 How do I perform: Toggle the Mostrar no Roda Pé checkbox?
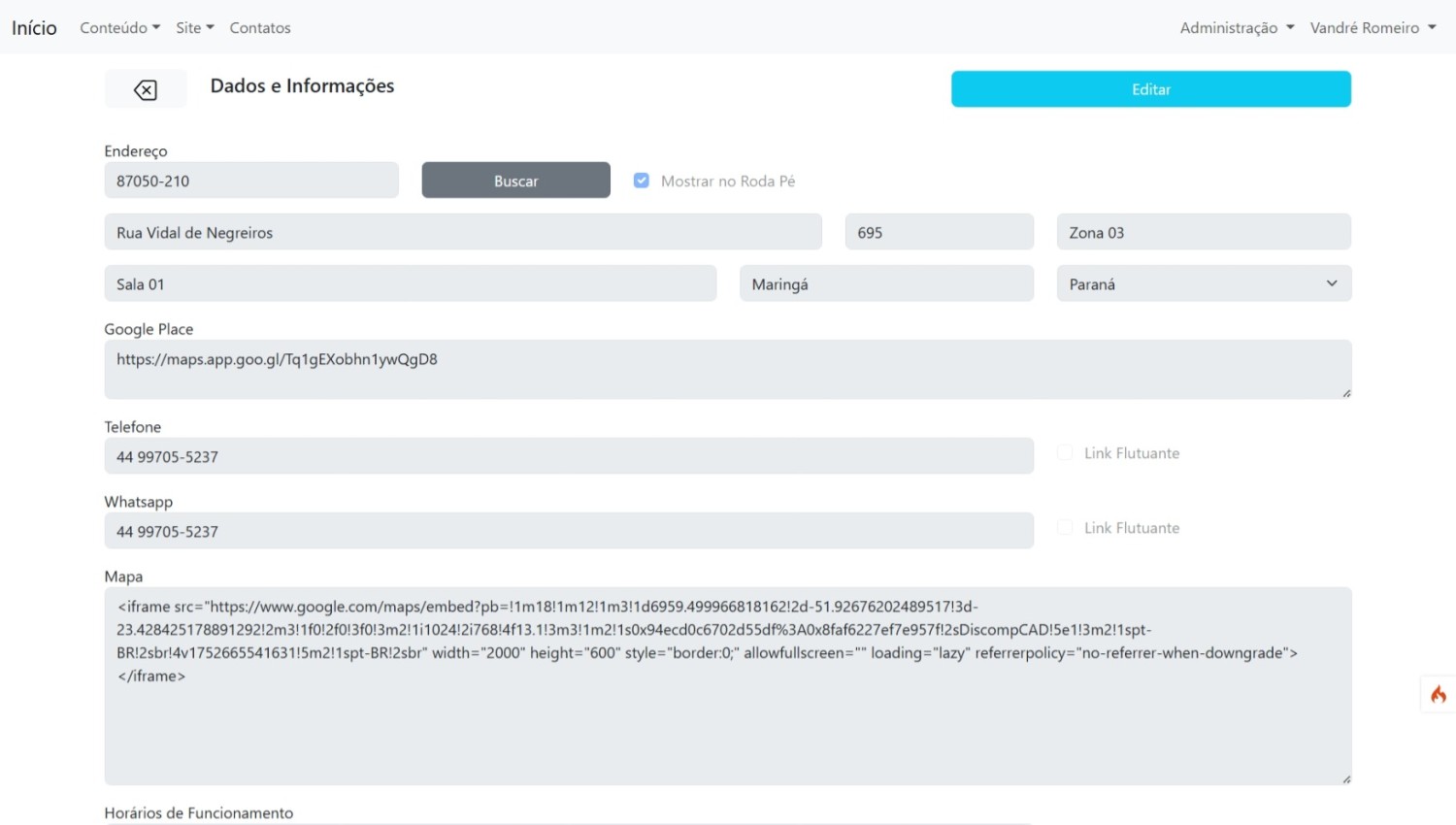[x=642, y=181]
